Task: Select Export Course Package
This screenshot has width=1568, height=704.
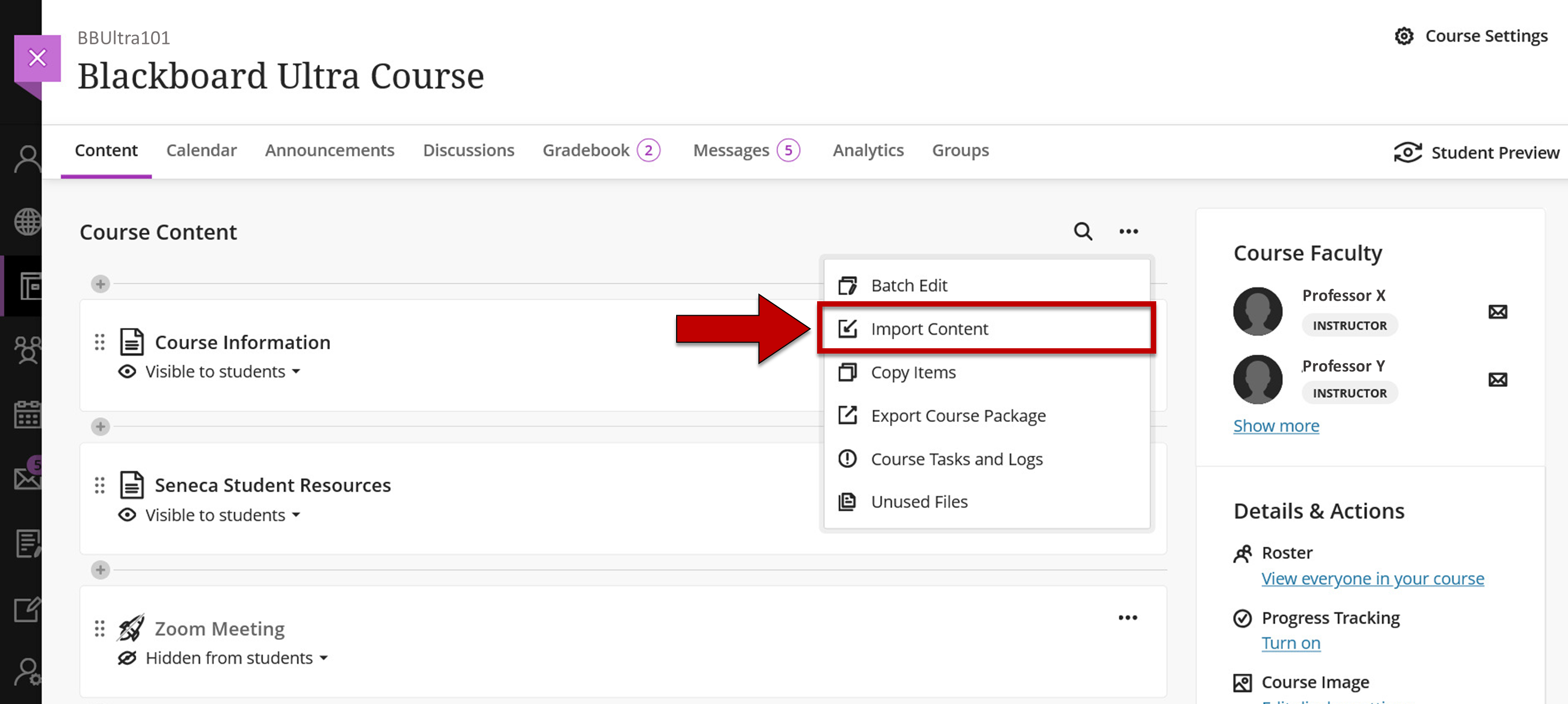Action: [987, 416]
